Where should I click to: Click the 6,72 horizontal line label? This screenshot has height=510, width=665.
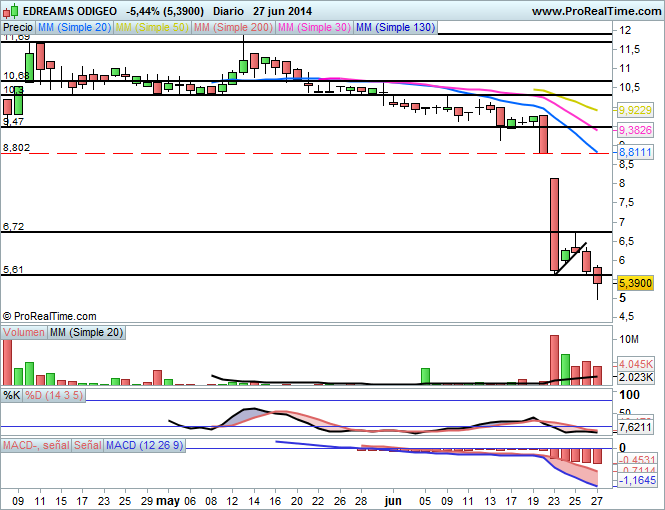pyautogui.click(x=14, y=226)
